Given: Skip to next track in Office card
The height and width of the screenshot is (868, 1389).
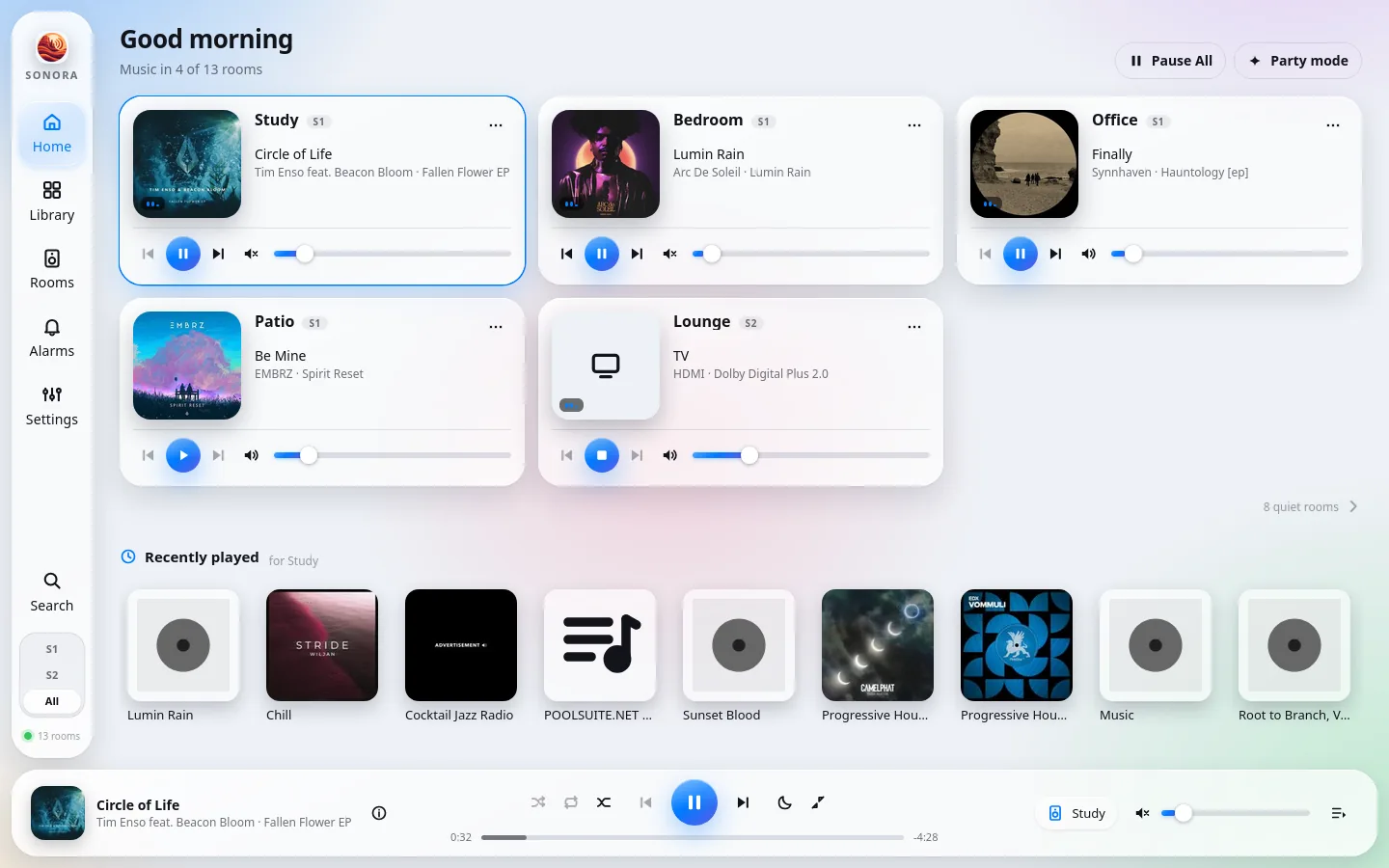Looking at the screenshot, I should click(x=1056, y=254).
